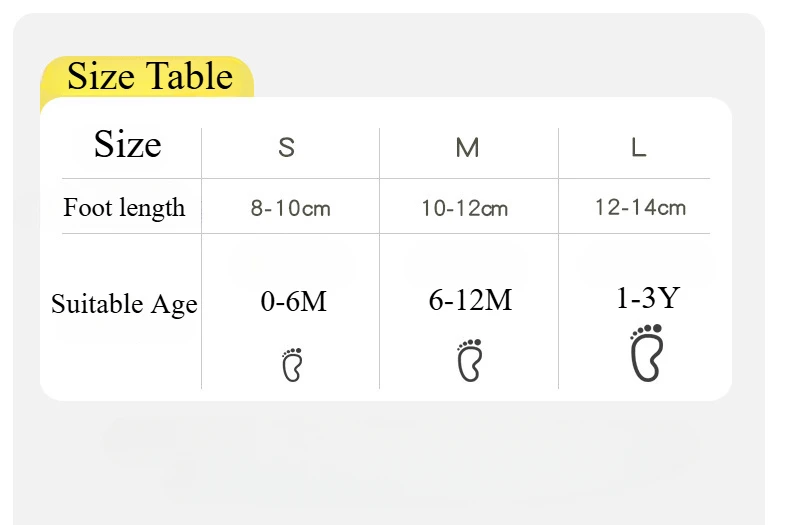Select the 6-12M age text
This screenshot has width=790, height=525.
pyautogui.click(x=470, y=300)
